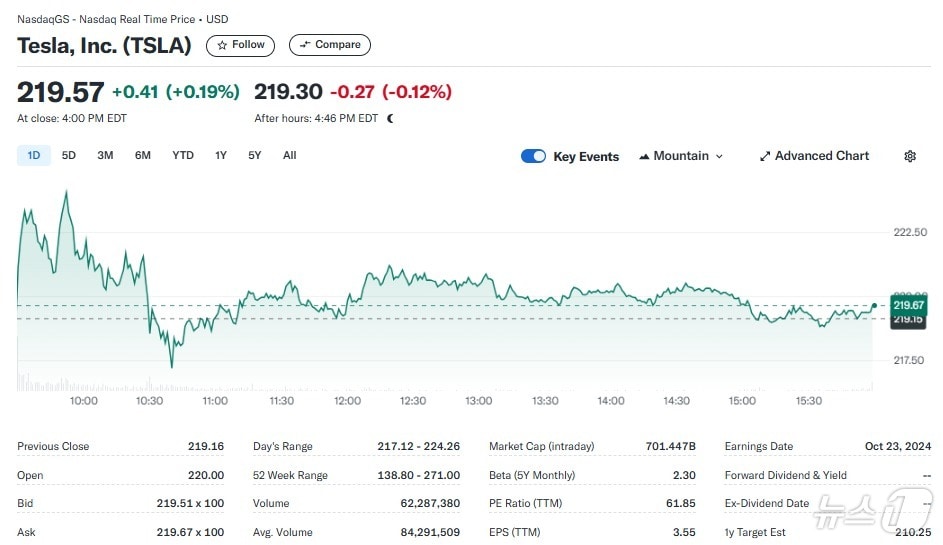Screen dimensions: 943x545
Task: Click the Follow star button
Action: pyautogui.click(x=240, y=45)
